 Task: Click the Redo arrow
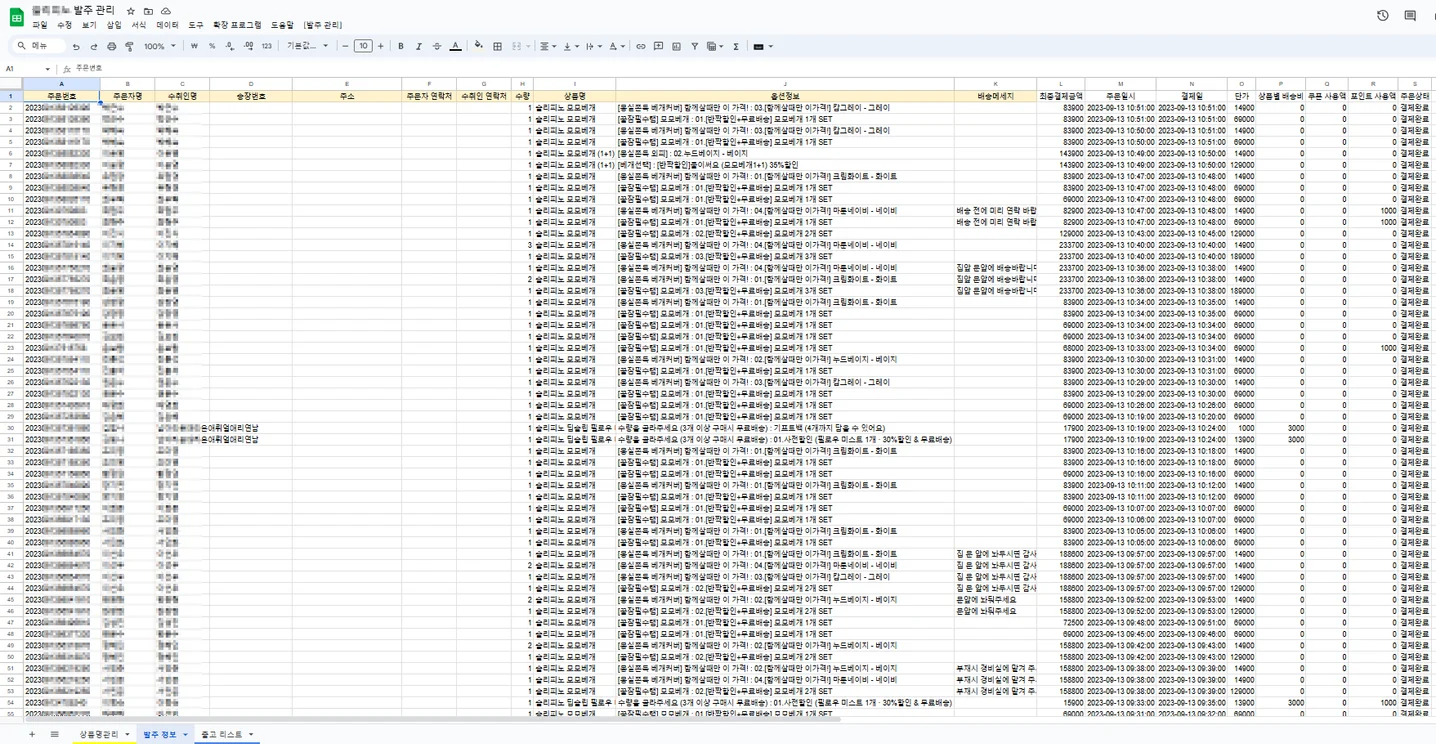pos(94,46)
